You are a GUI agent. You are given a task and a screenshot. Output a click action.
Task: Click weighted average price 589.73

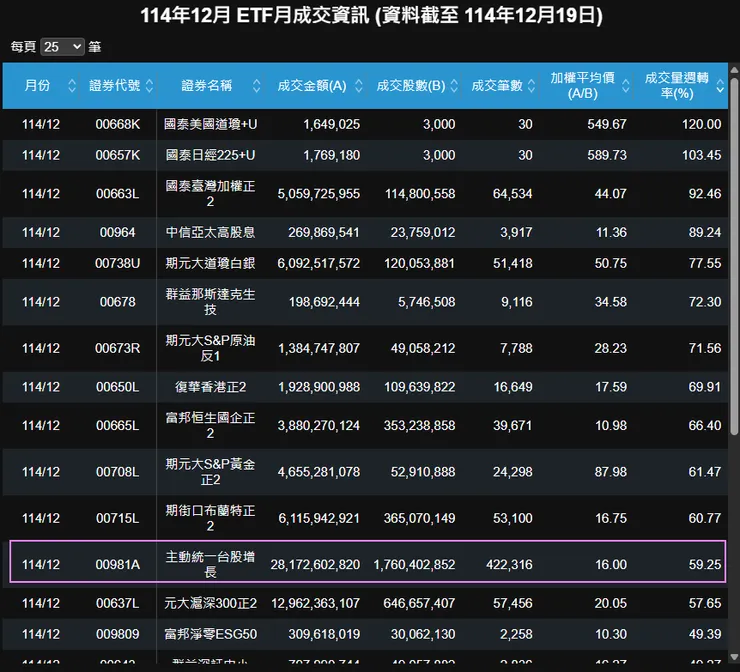pos(607,155)
